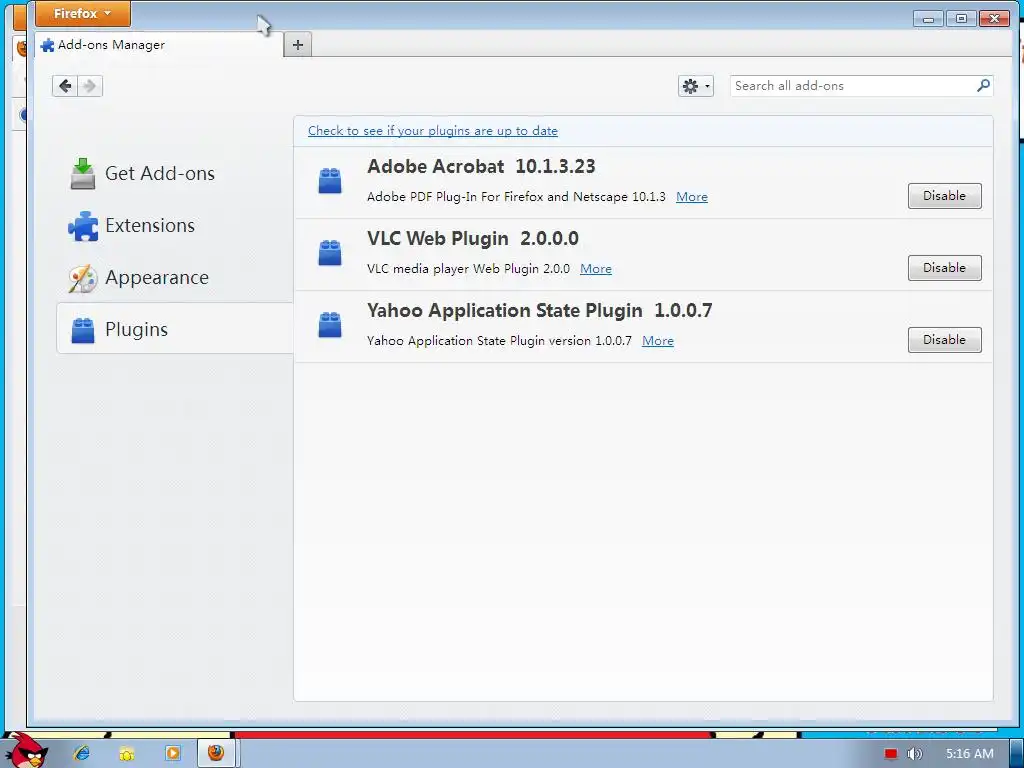Screen dimensions: 1024x768
Task: Open the Appearance category
Action: coord(174,278)
